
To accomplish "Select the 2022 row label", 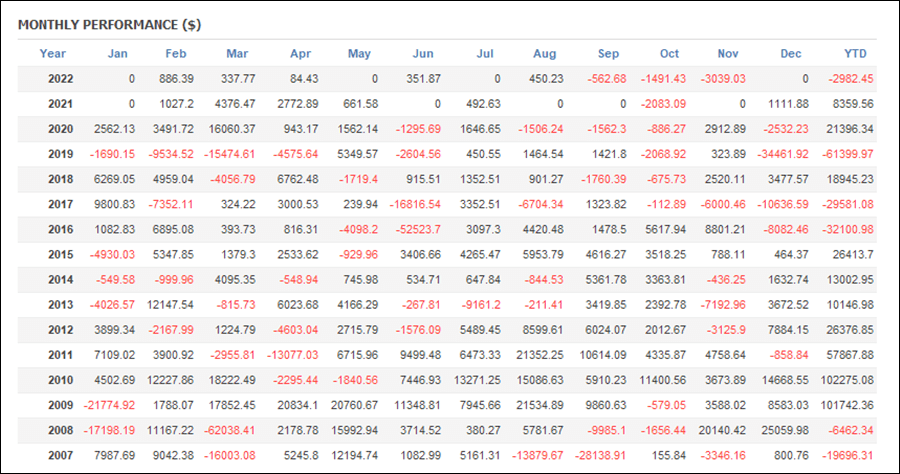I will point(60,79).
